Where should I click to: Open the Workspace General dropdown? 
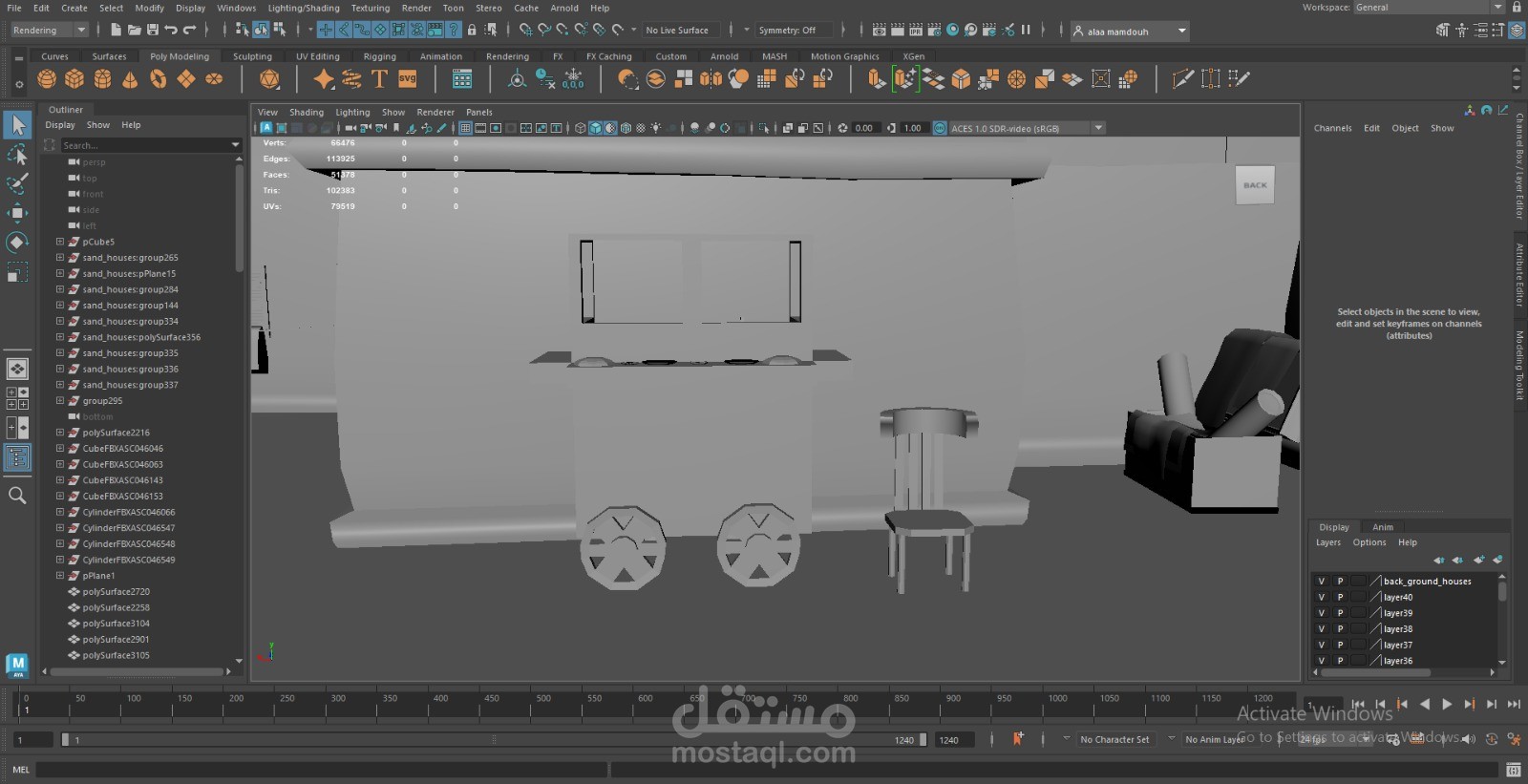tap(1429, 8)
